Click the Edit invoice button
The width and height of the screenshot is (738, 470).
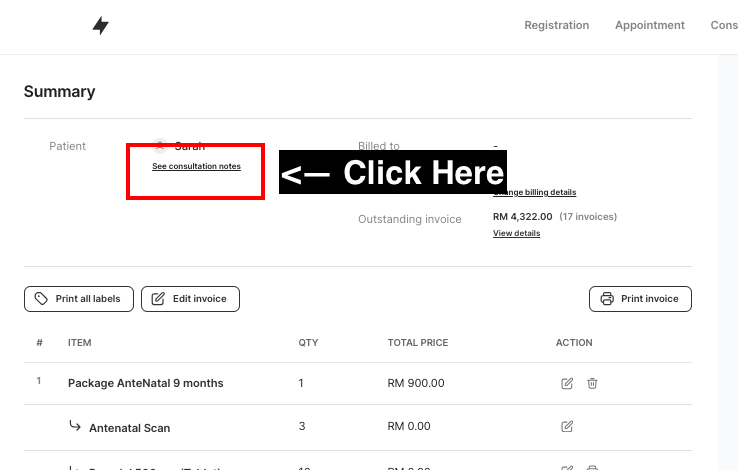[190, 299]
